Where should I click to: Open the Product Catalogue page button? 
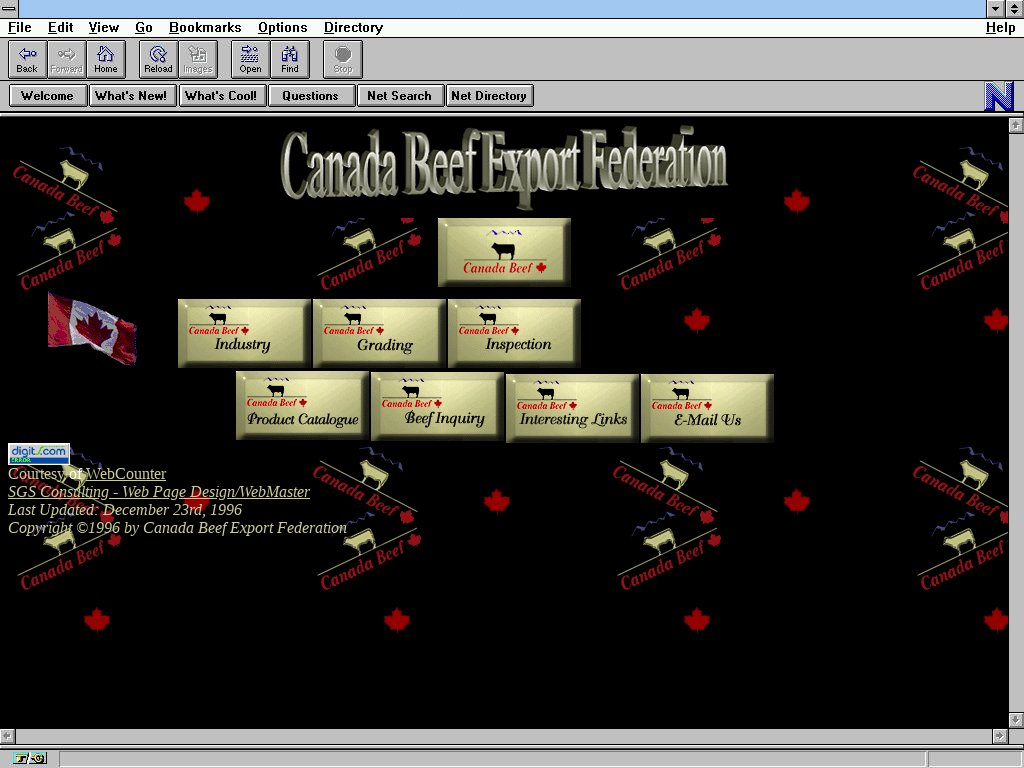click(x=302, y=406)
